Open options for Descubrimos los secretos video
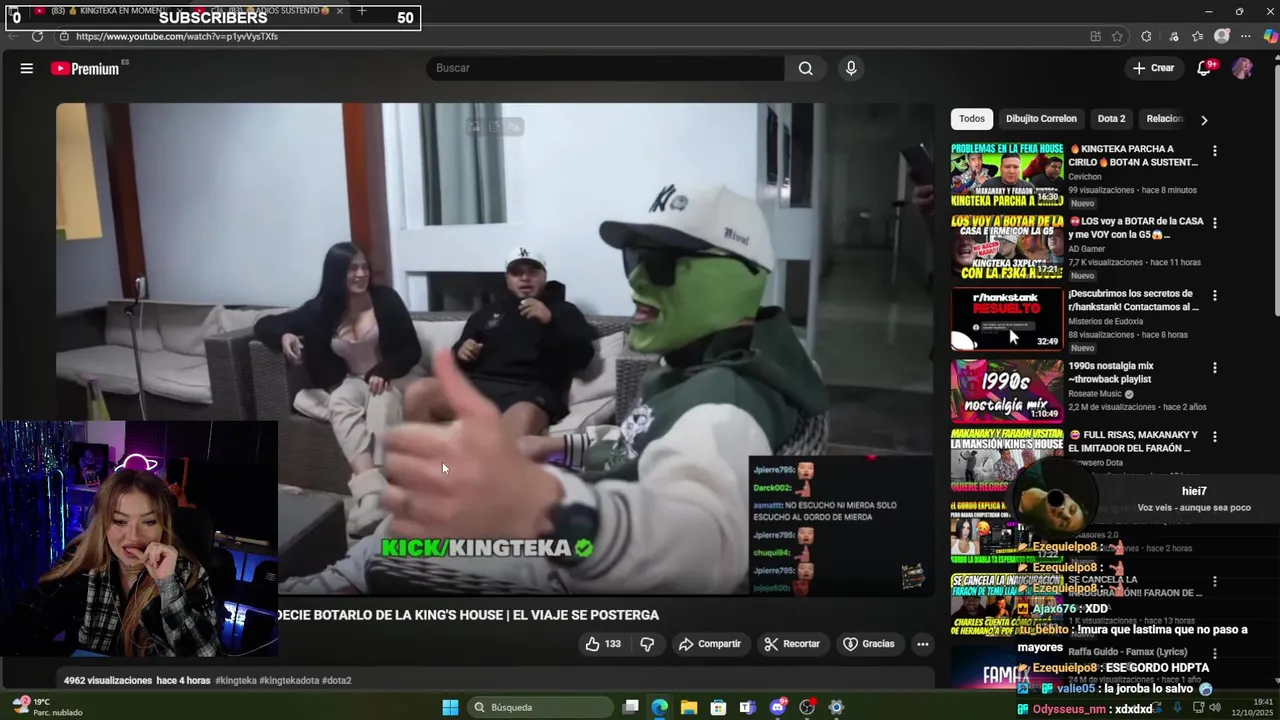Image resolution: width=1280 pixels, height=720 pixels. (1215, 296)
